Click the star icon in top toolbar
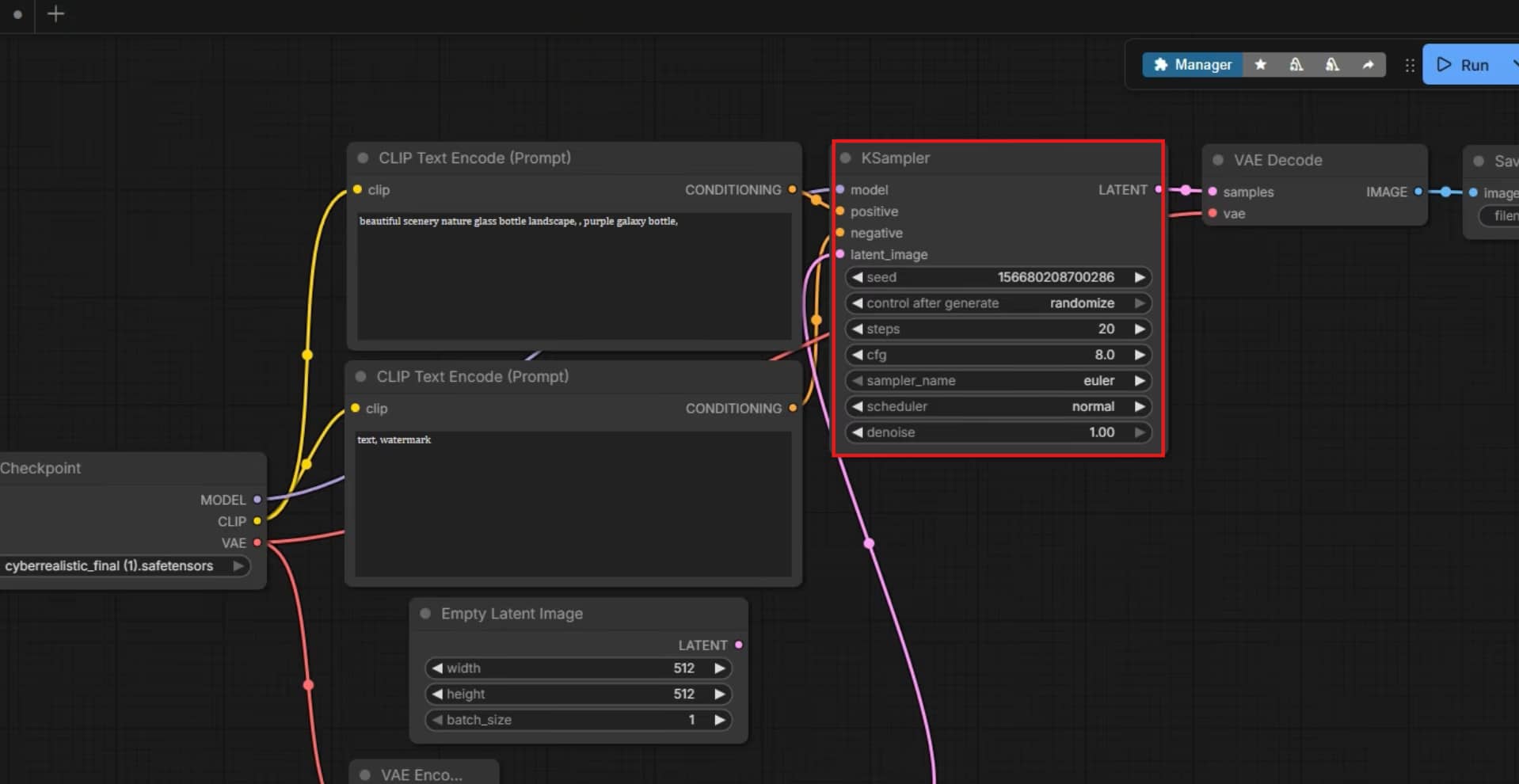This screenshot has width=1519, height=784. (1260, 65)
